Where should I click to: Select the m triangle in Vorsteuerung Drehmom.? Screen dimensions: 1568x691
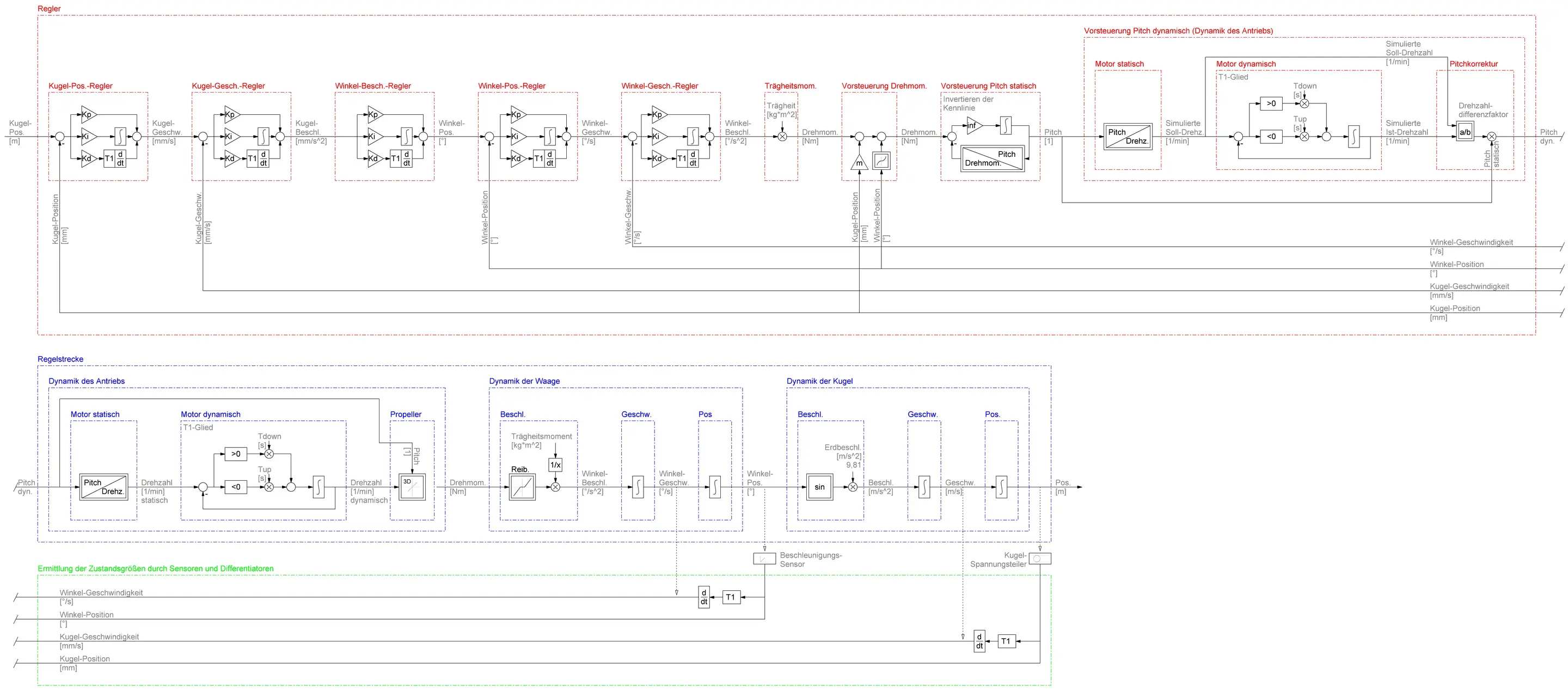(859, 163)
